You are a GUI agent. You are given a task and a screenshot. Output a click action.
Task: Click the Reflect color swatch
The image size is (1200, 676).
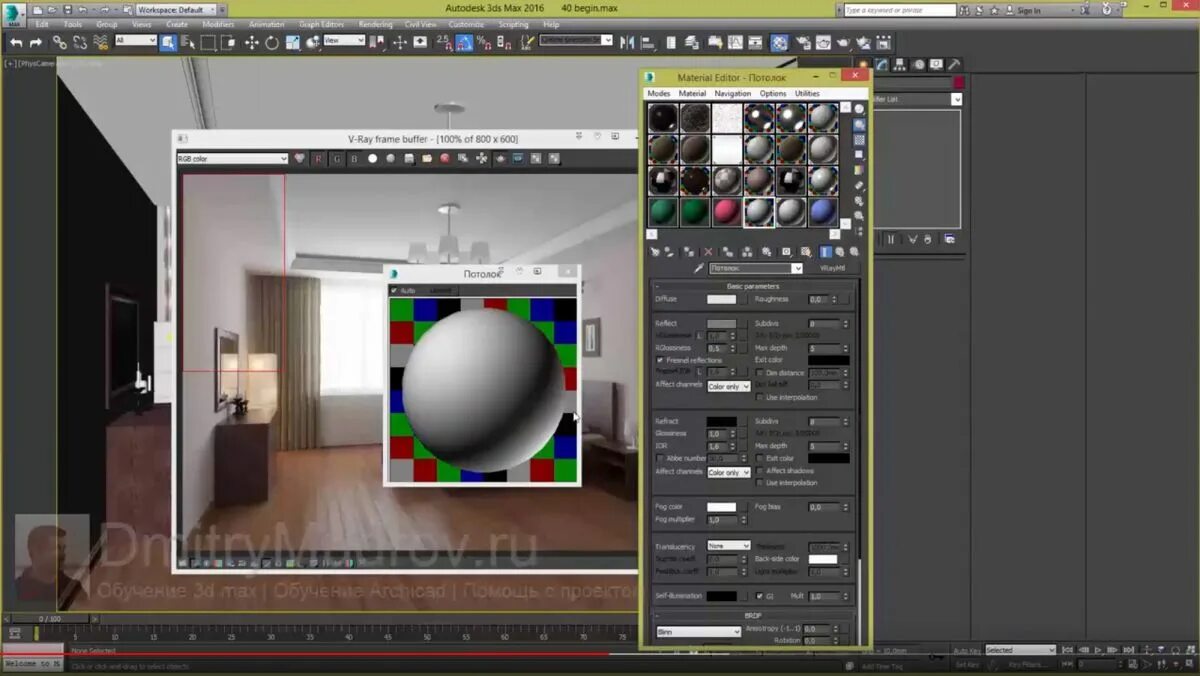[x=721, y=324]
